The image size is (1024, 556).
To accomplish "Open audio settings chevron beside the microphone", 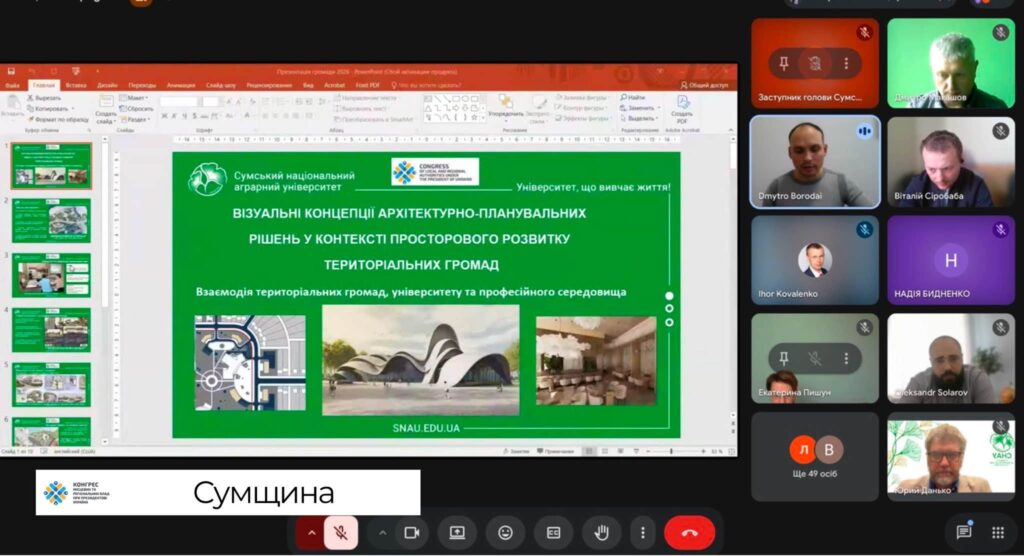I will click(x=312, y=533).
